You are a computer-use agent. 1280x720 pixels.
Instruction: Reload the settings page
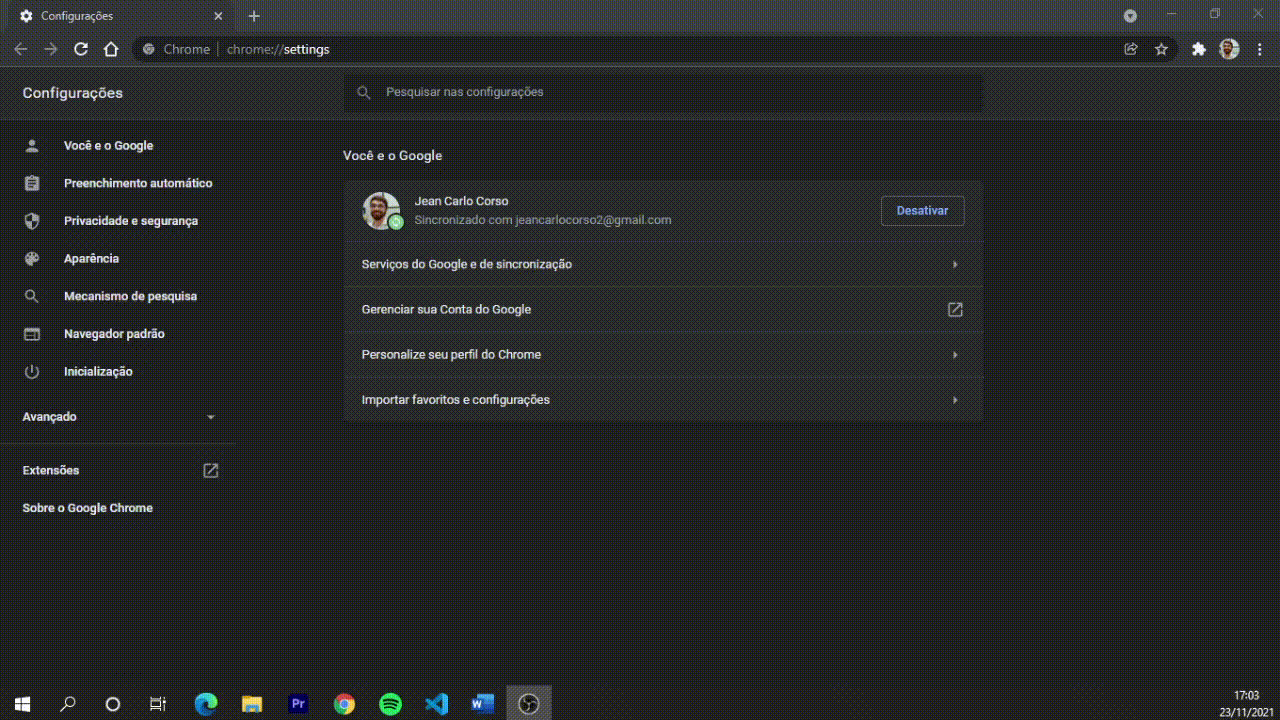point(81,49)
